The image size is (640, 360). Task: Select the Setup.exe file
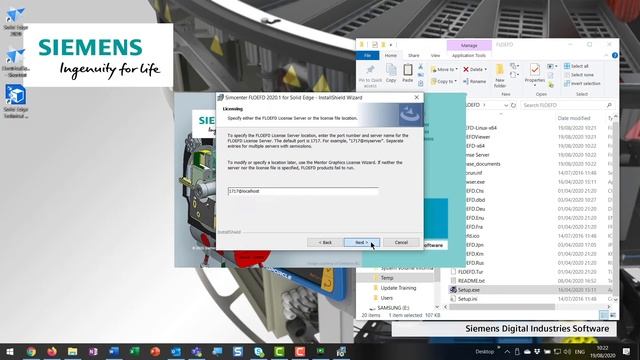point(468,290)
